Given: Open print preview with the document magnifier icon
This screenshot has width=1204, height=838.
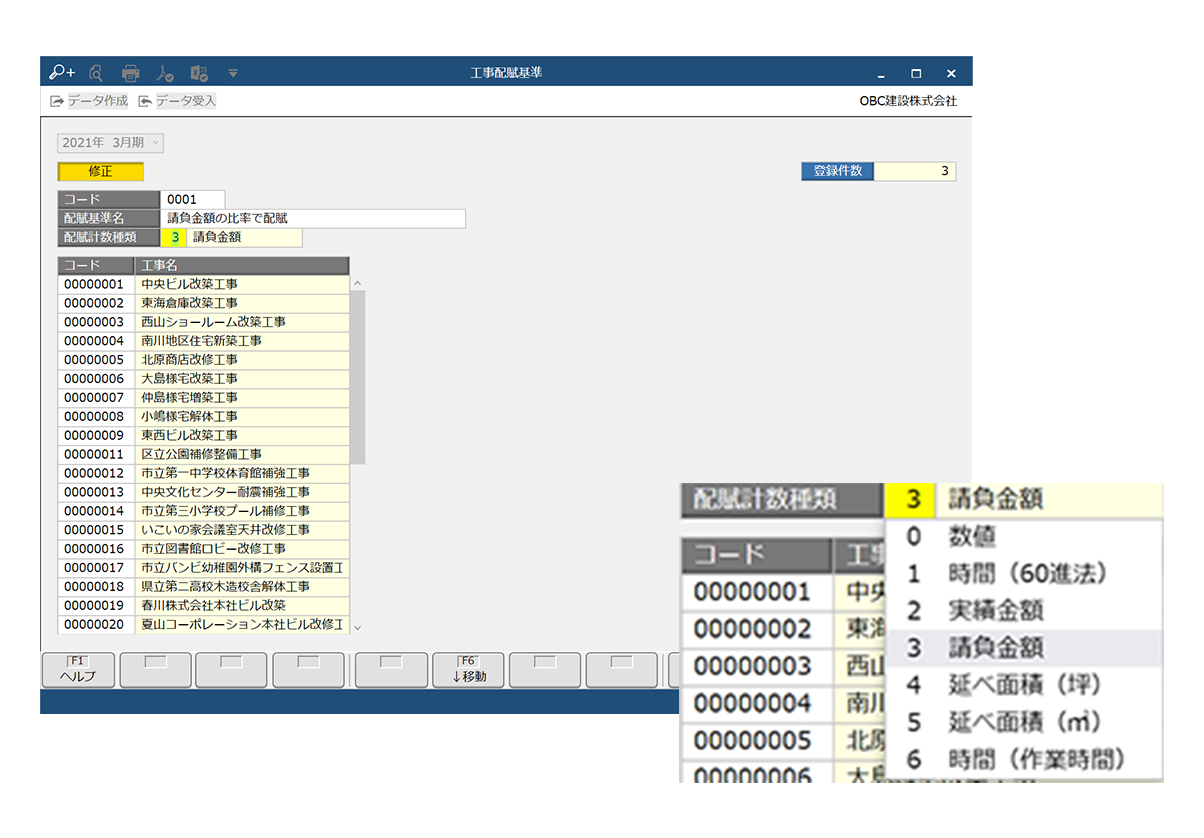Looking at the screenshot, I should pos(96,72).
